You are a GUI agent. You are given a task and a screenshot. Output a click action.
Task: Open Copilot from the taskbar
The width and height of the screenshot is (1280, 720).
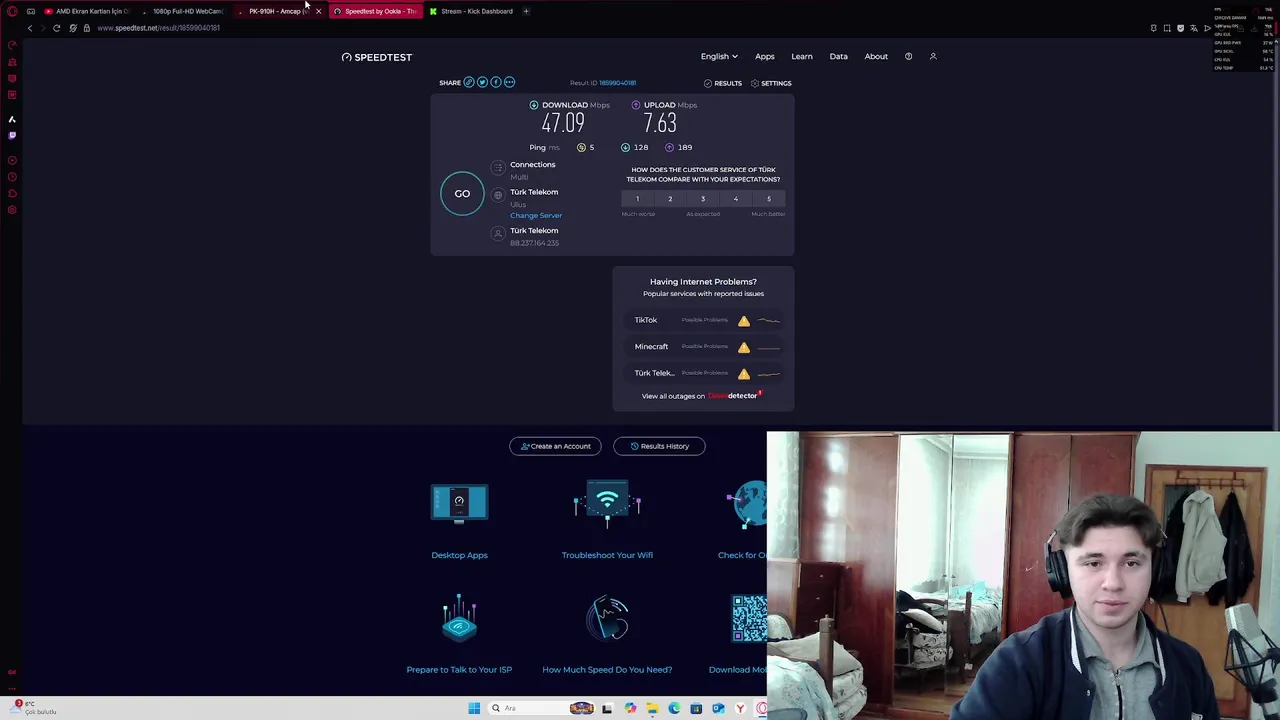630,708
